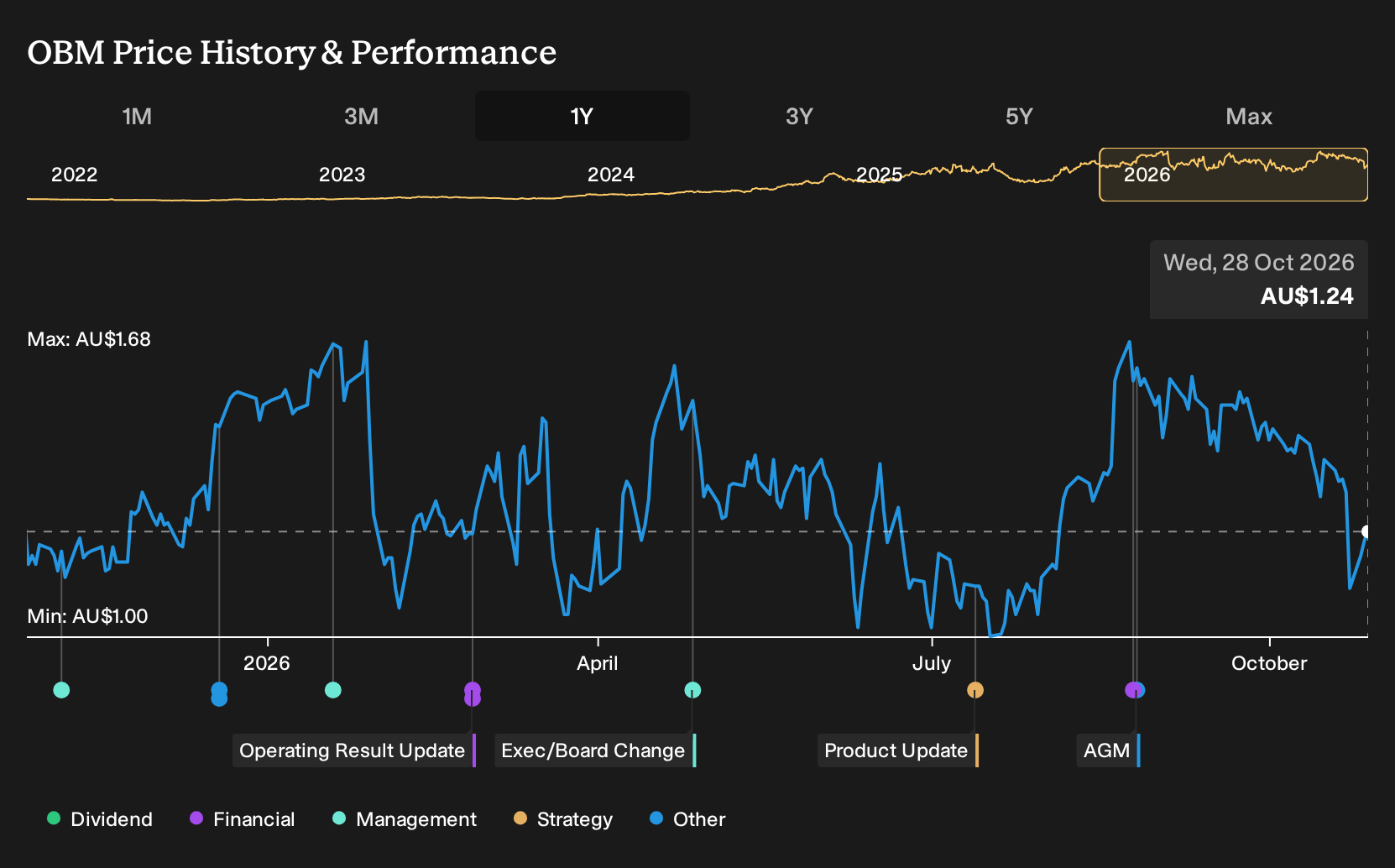
Task: Click the OBM Price History & Performance heading
Action: point(292,52)
